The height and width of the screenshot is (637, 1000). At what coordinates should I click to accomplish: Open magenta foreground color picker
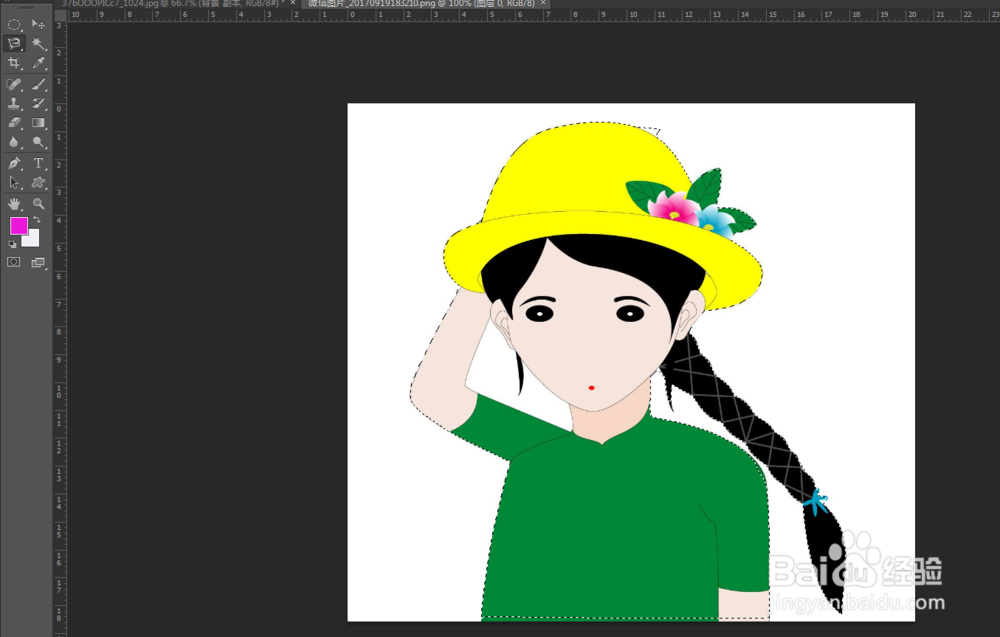(18, 226)
